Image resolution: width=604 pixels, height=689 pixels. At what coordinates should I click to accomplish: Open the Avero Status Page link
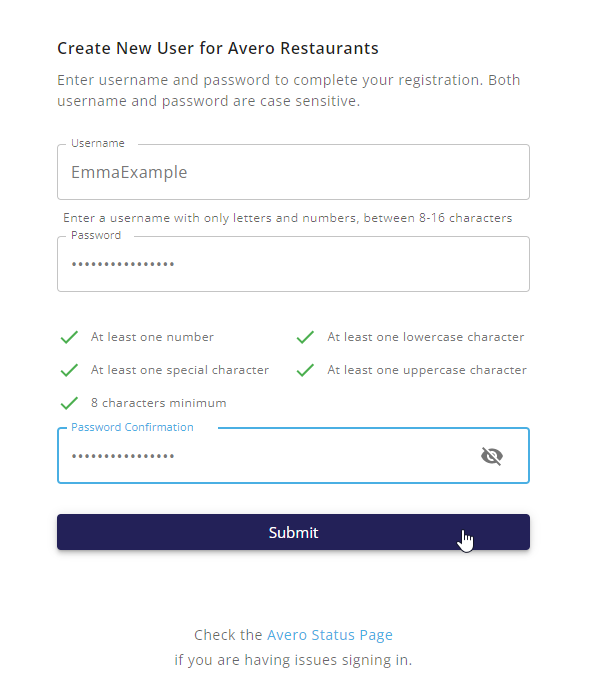(329, 635)
